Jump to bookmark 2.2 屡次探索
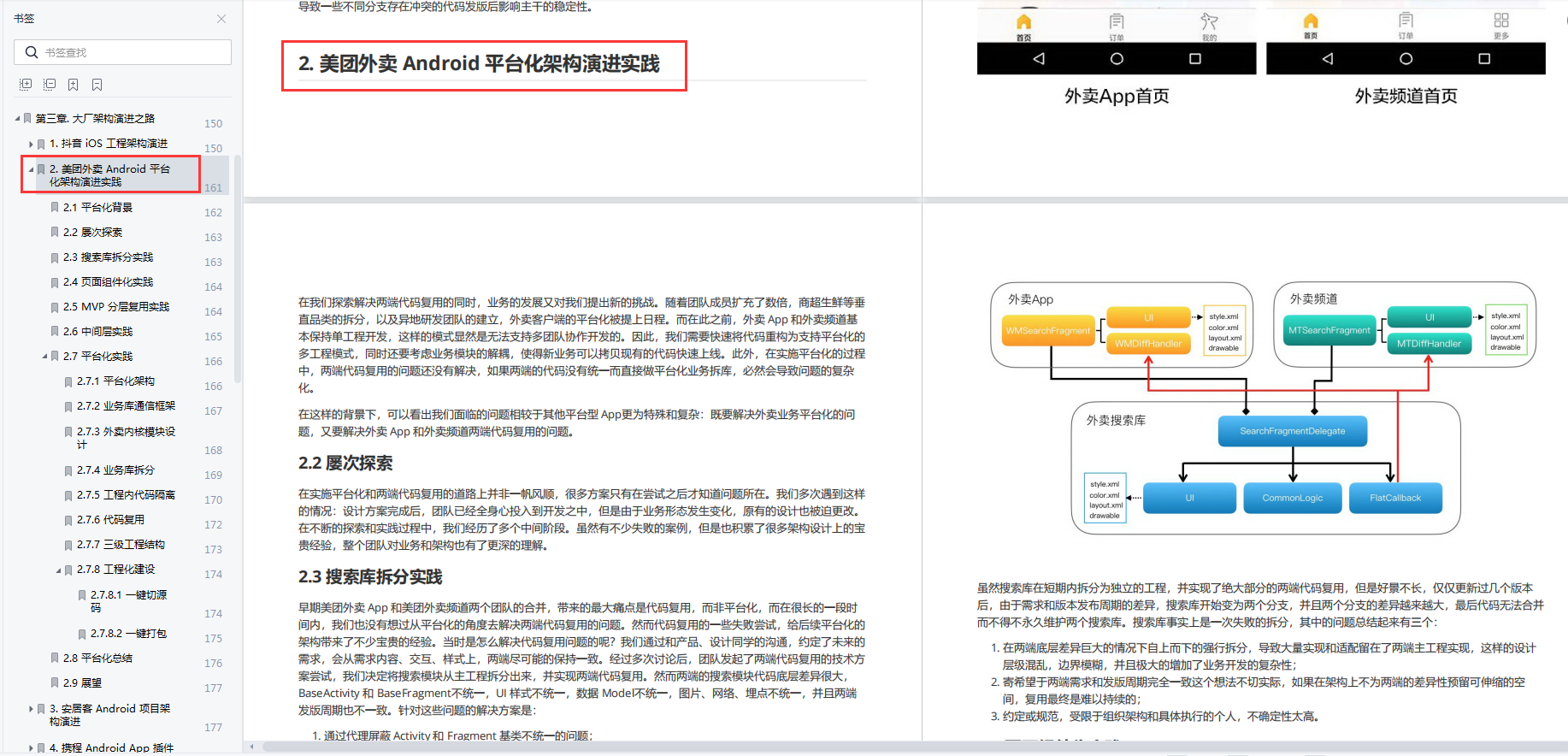The height and width of the screenshot is (756, 1568). pyautogui.click(x=92, y=233)
